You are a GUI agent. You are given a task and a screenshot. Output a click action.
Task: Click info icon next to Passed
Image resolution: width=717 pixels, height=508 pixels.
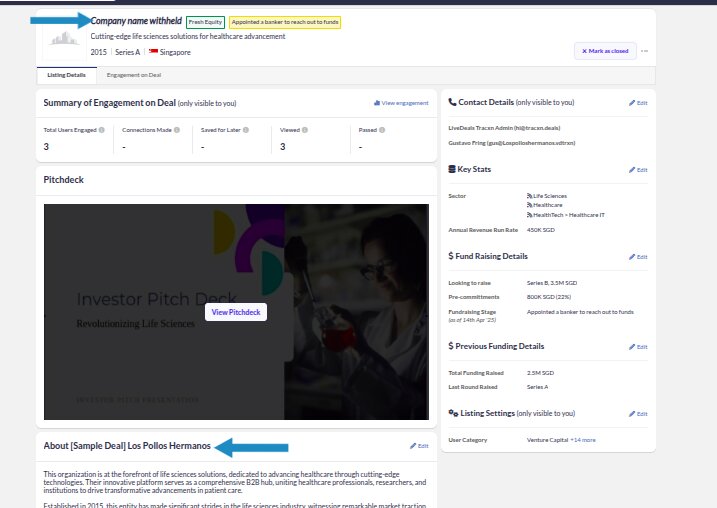click(382, 130)
